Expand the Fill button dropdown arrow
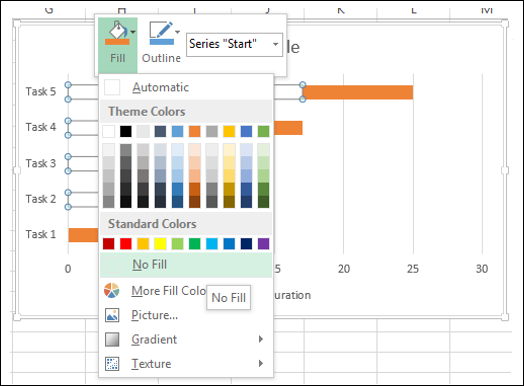The width and height of the screenshot is (524, 386). pyautogui.click(x=133, y=32)
